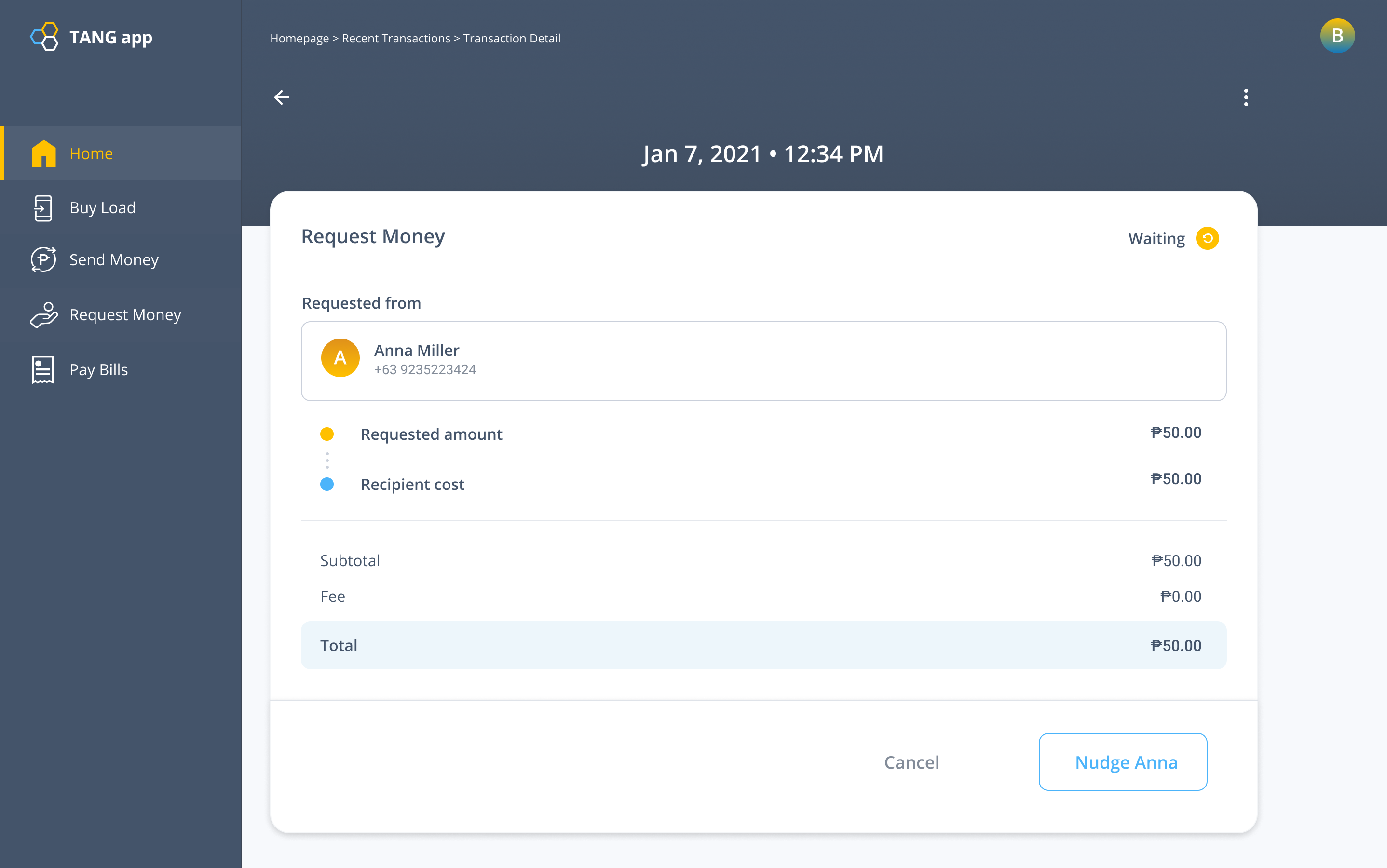This screenshot has height=868, width=1387.
Task: Open the three-dot more options menu
Action: (x=1246, y=97)
